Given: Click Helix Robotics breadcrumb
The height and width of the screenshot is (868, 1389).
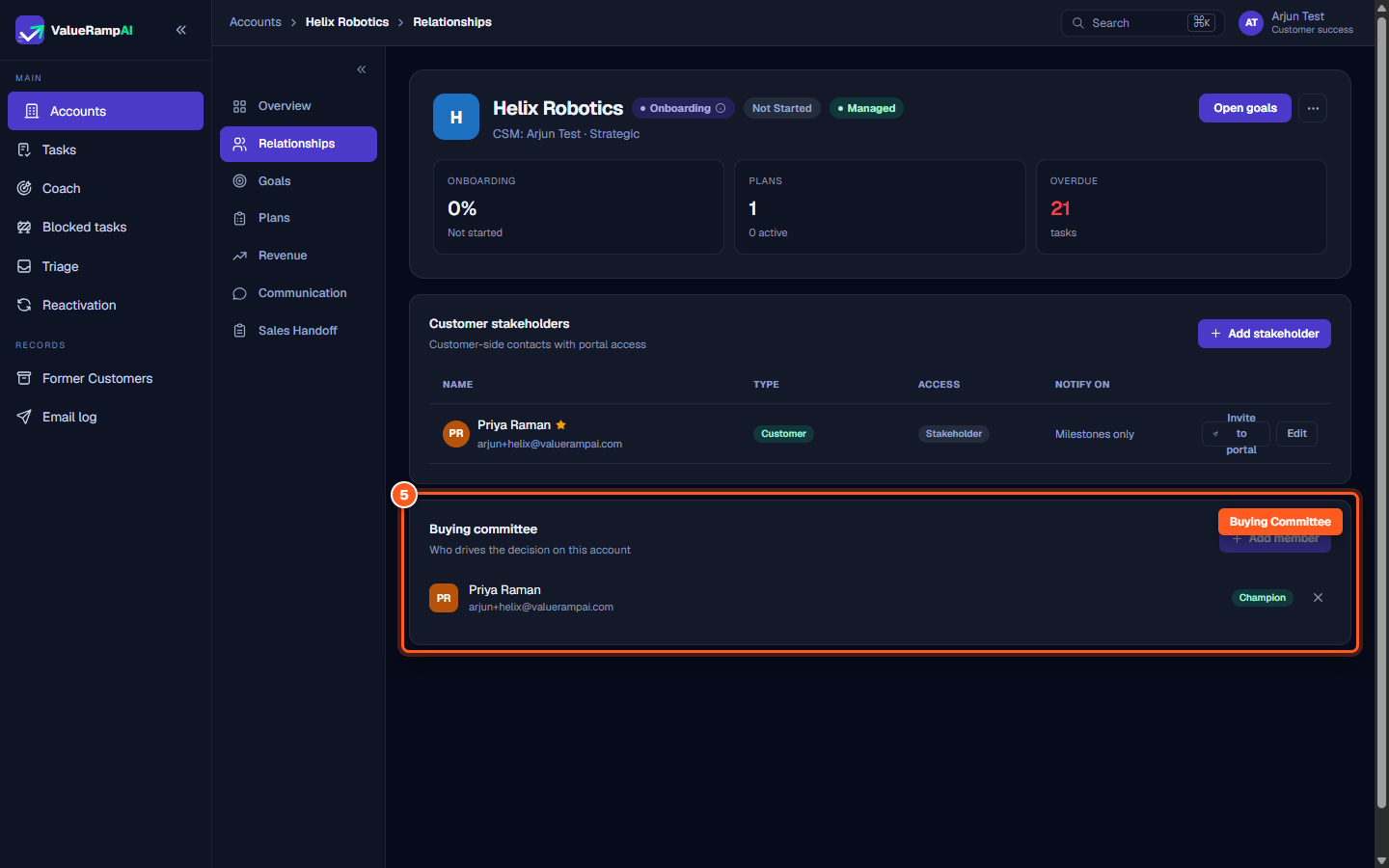Looking at the screenshot, I should click(347, 22).
